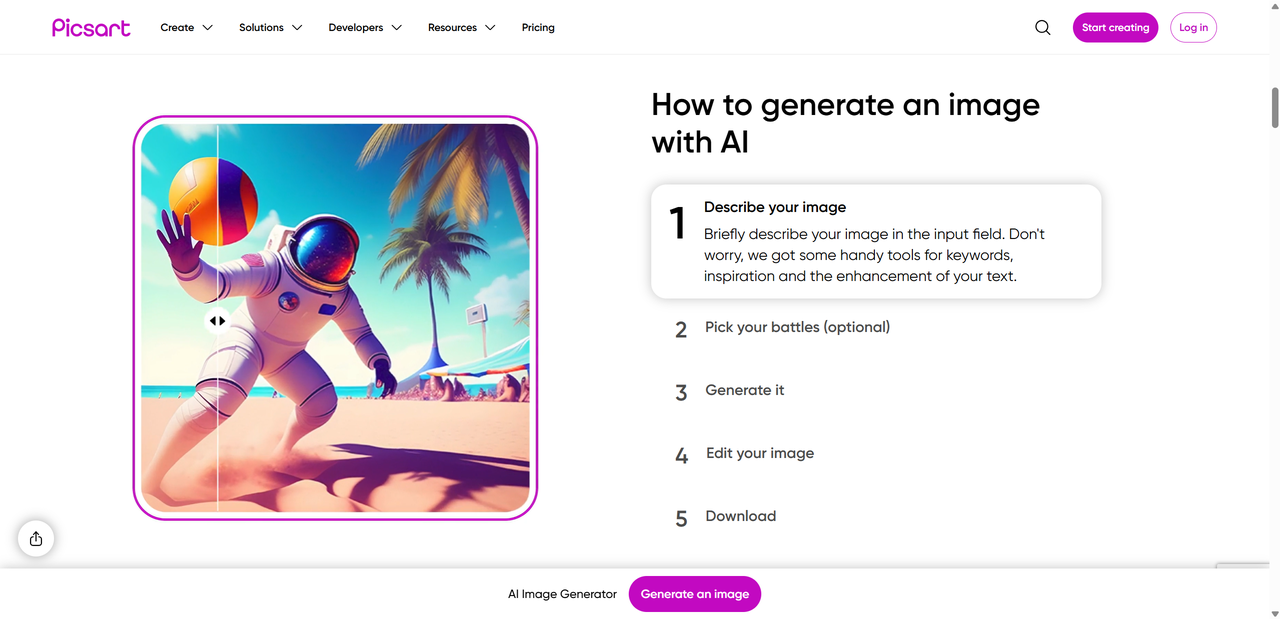
Task: Expand the Developers dropdown menu
Action: [x=364, y=28]
